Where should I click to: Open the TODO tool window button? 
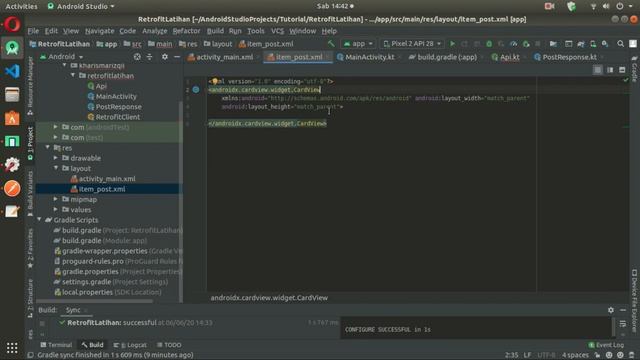coord(169,345)
